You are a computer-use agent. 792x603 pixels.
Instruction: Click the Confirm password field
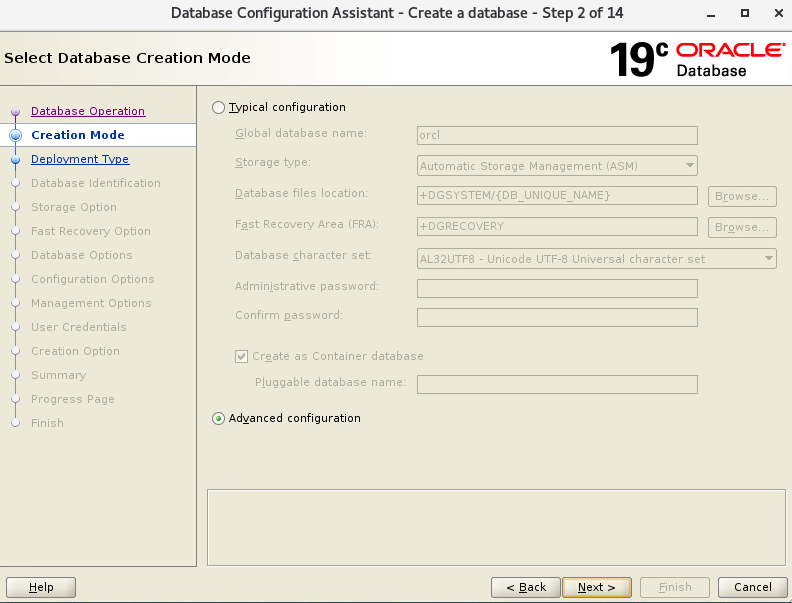tap(557, 317)
